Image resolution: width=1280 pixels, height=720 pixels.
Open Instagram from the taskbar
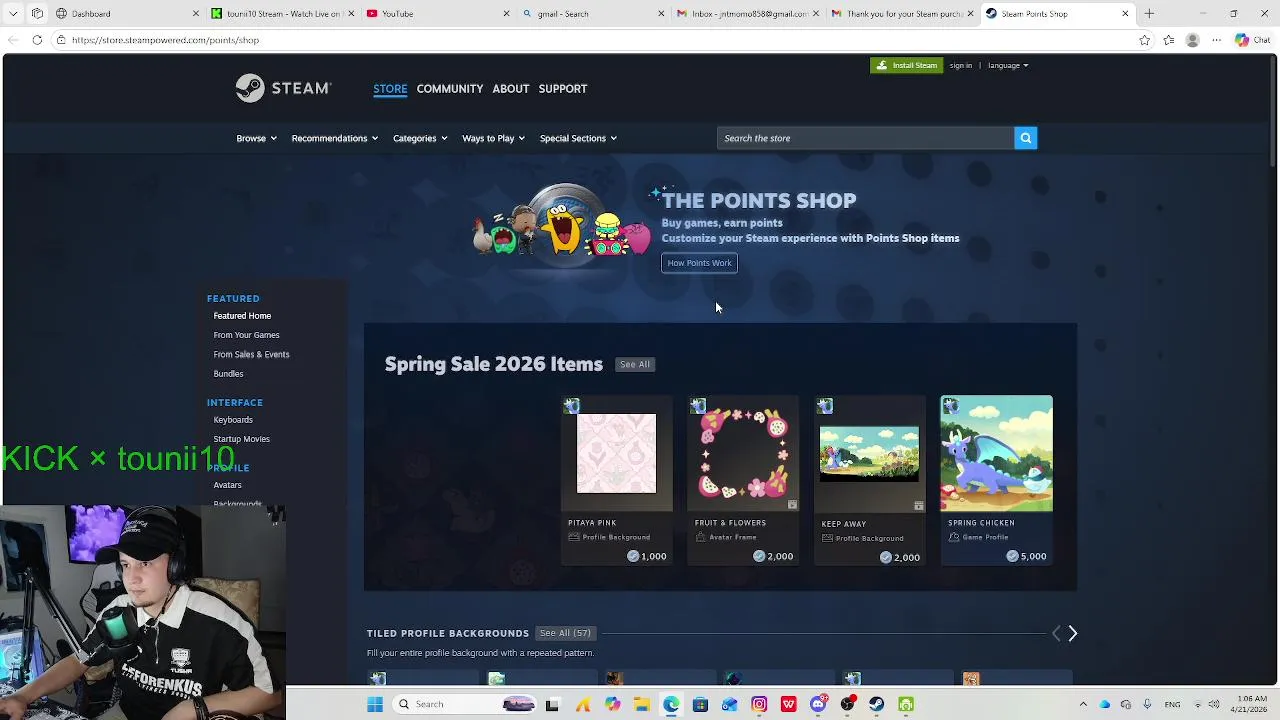[759, 704]
